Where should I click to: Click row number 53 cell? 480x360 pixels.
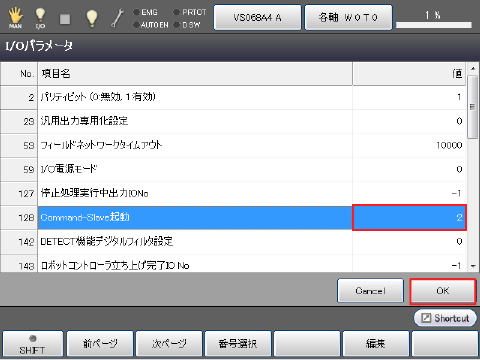pos(19,145)
